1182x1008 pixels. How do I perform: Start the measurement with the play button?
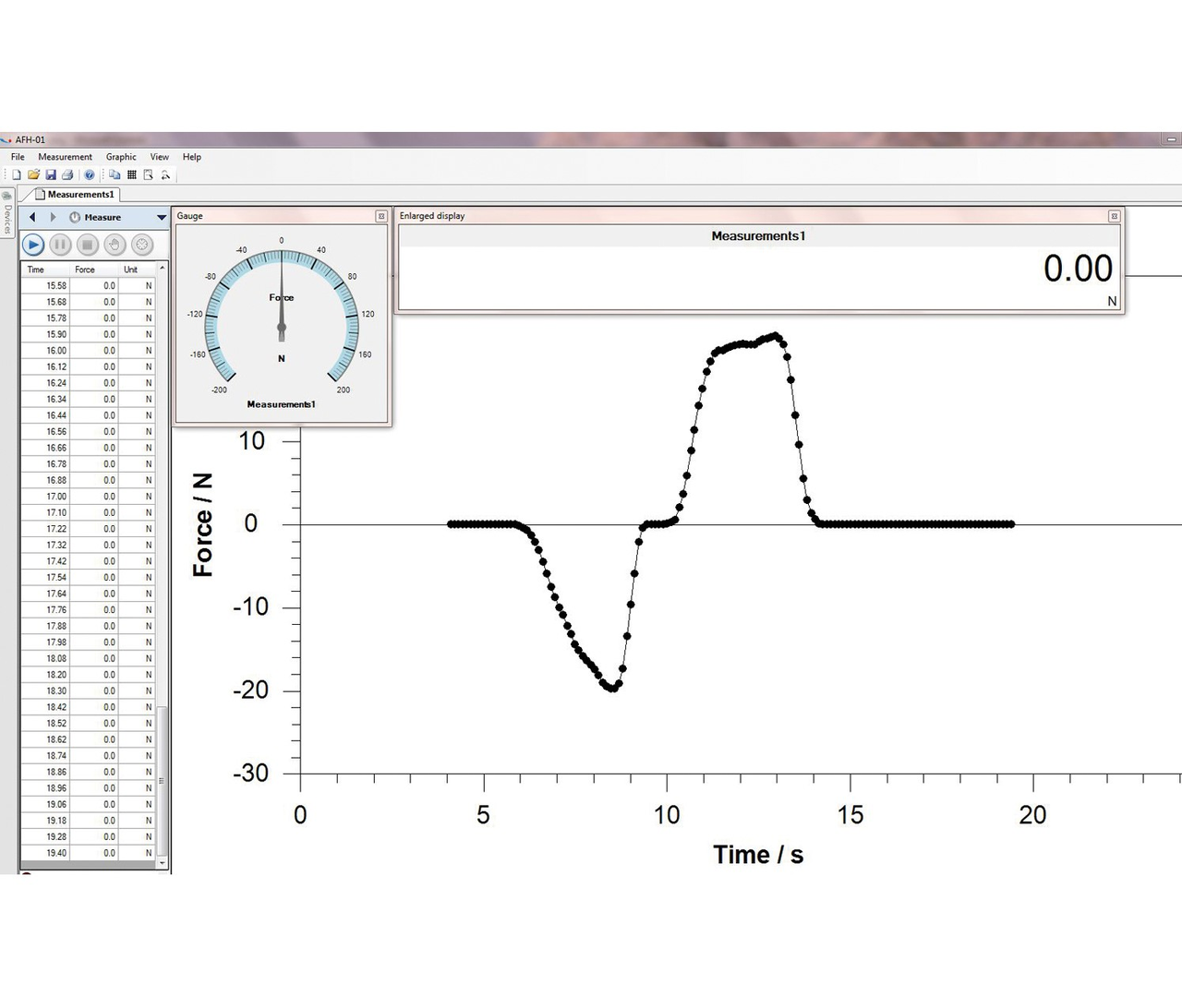point(33,245)
